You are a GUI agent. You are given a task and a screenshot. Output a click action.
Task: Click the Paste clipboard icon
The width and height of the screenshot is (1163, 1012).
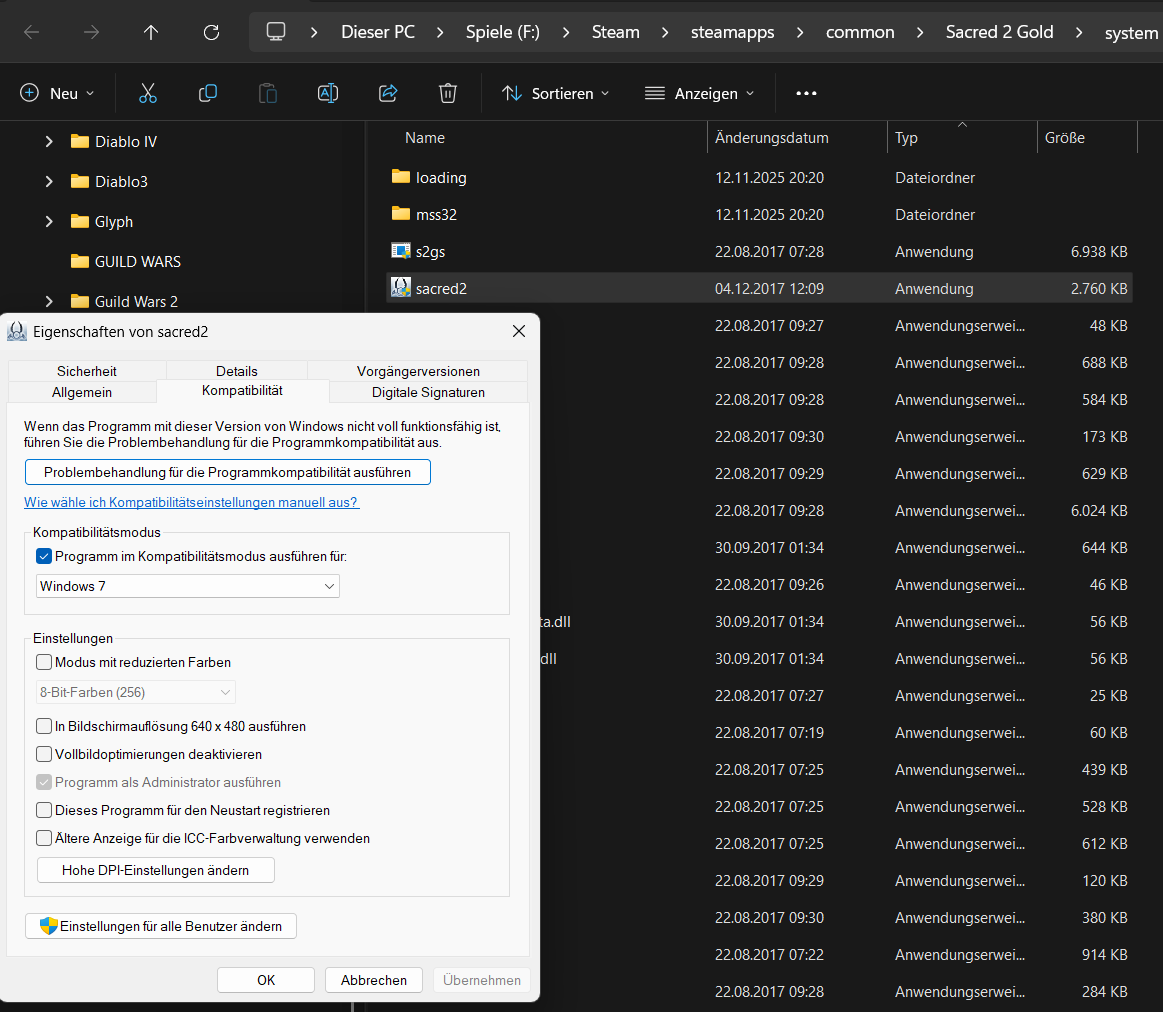tap(268, 93)
